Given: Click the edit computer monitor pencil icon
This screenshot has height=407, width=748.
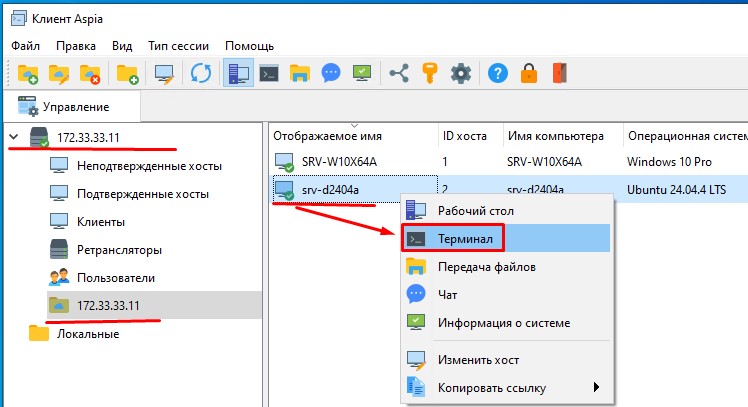Looking at the screenshot, I should (164, 74).
